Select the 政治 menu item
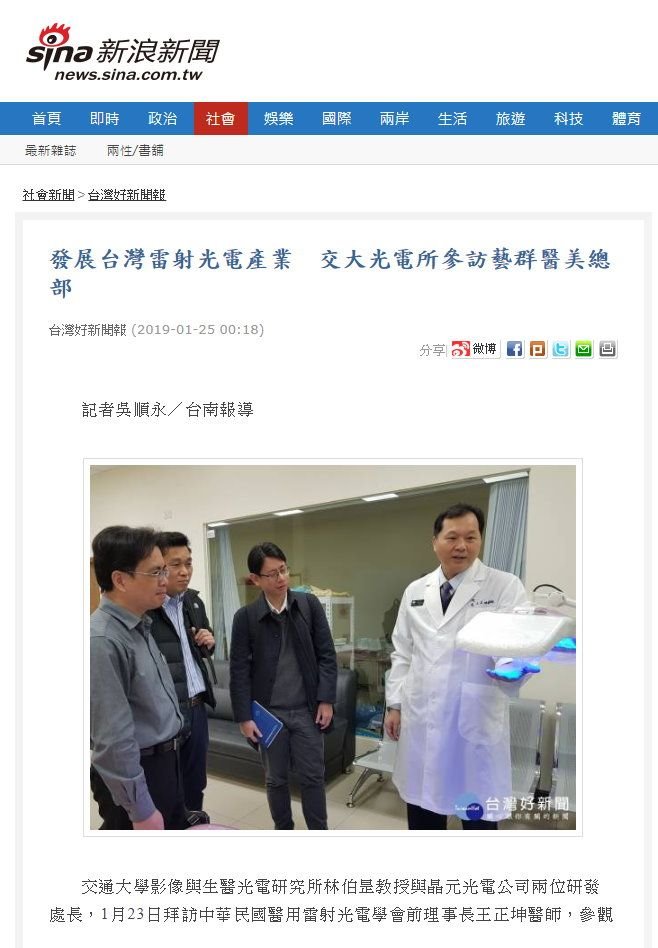 click(x=163, y=118)
